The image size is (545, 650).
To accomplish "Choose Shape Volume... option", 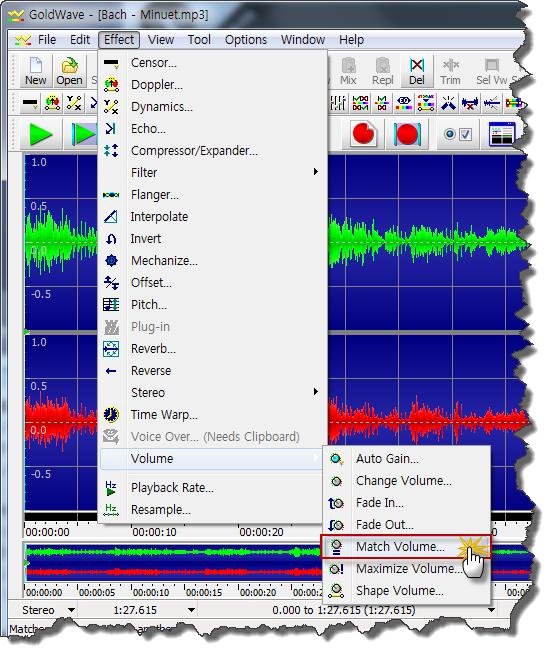I will tap(407, 591).
